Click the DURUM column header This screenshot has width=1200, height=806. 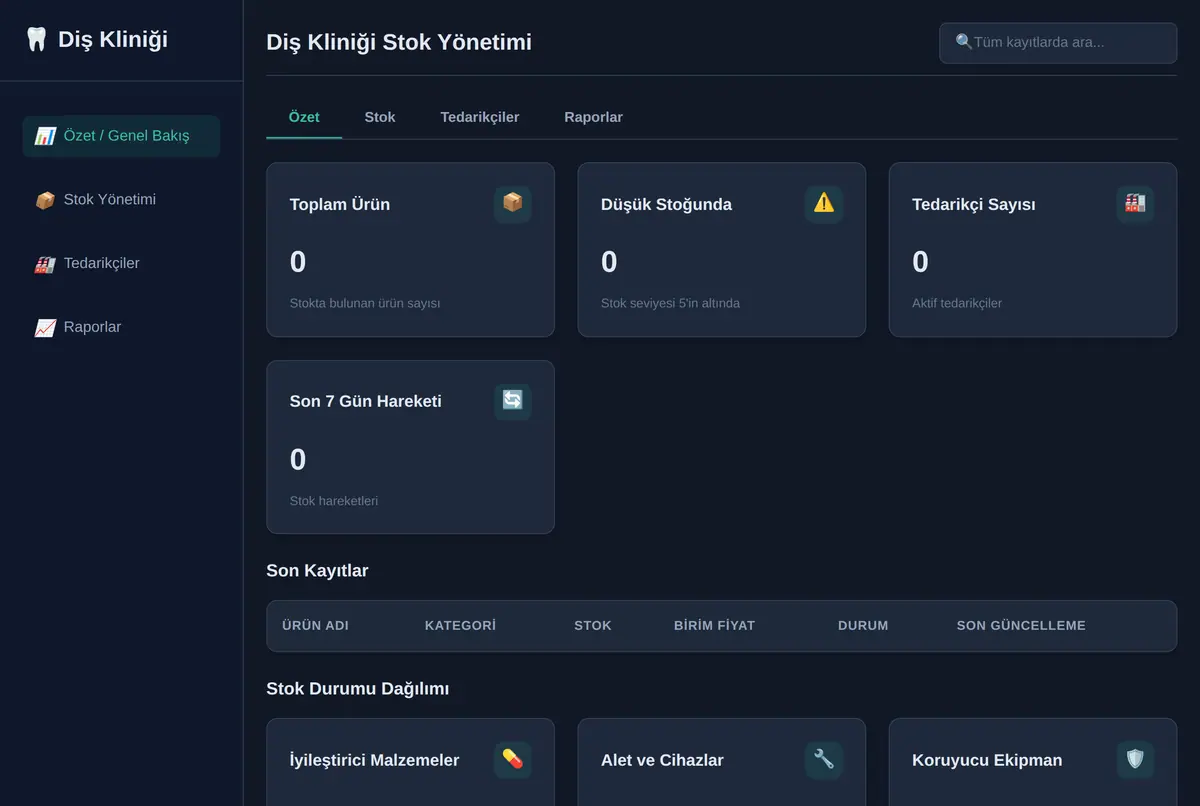pos(863,626)
